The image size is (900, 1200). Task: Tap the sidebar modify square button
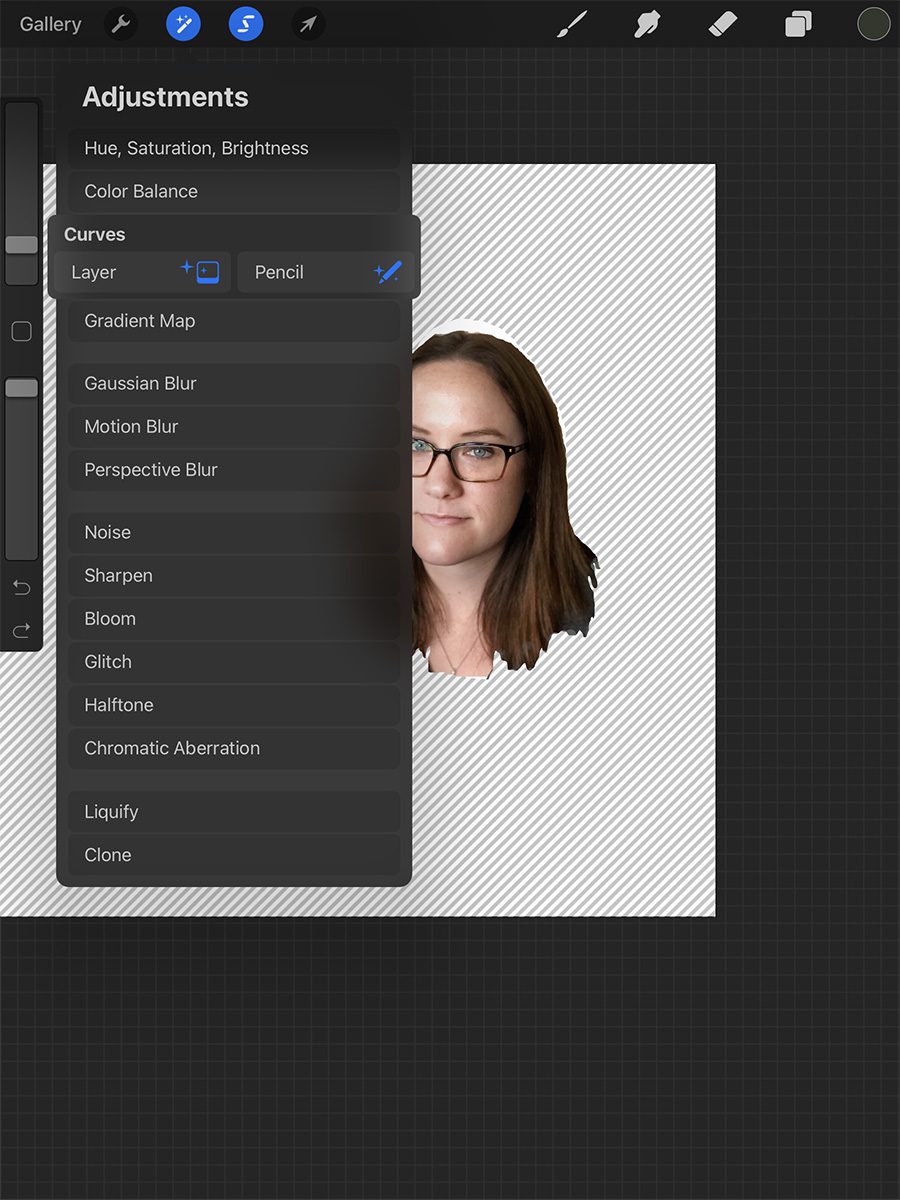[x=21, y=331]
